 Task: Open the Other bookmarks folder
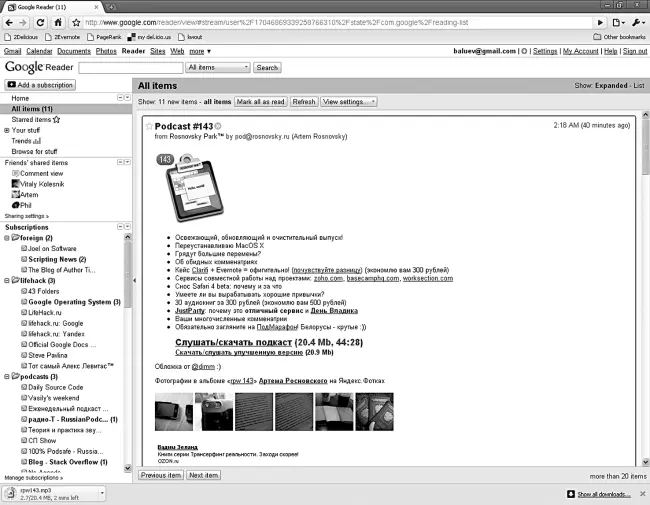[619, 37]
